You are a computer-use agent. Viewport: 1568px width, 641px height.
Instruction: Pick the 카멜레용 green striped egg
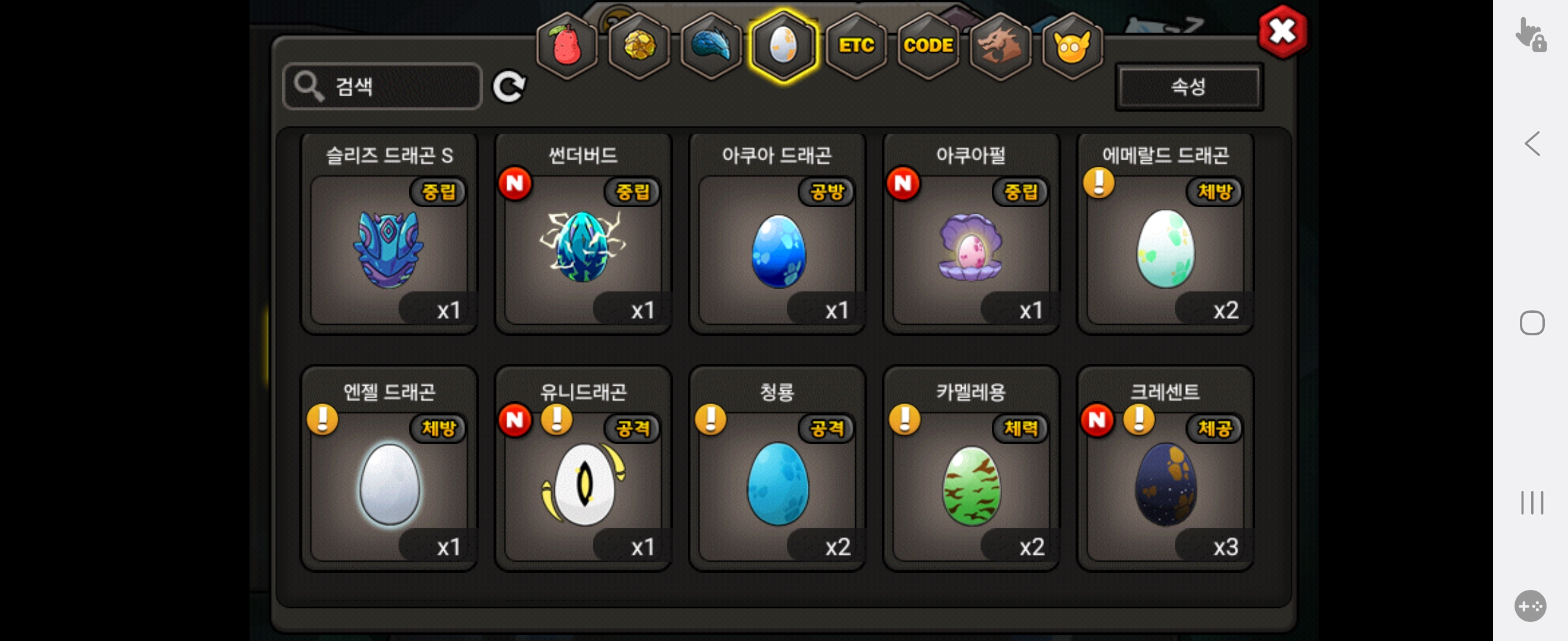tap(971, 468)
